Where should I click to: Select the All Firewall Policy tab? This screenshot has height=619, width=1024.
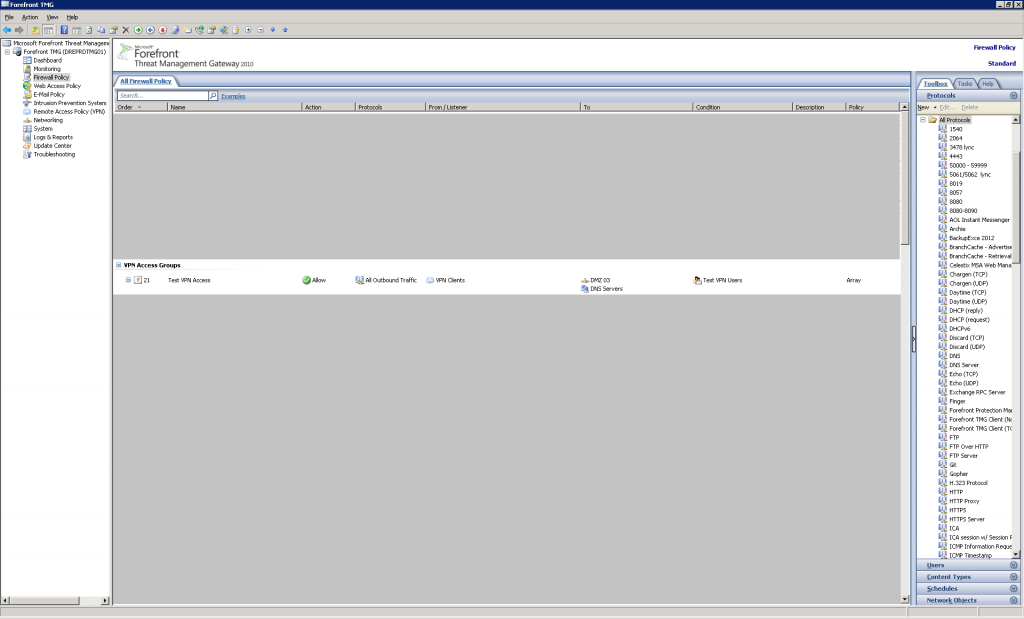tap(146, 81)
